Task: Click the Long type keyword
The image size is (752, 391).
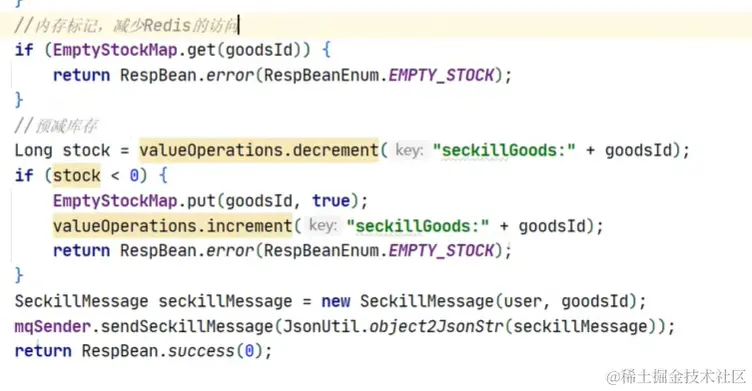Action: point(33,151)
